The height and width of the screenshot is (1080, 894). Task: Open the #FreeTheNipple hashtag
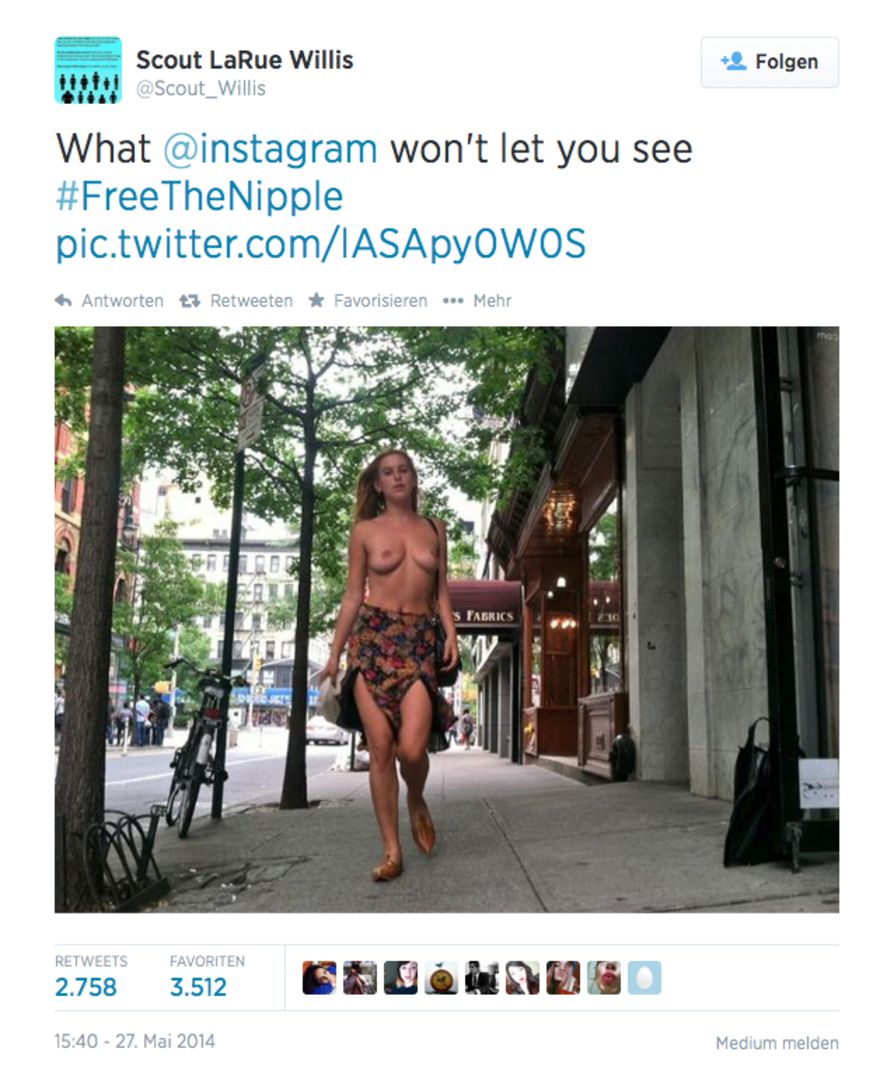click(199, 197)
